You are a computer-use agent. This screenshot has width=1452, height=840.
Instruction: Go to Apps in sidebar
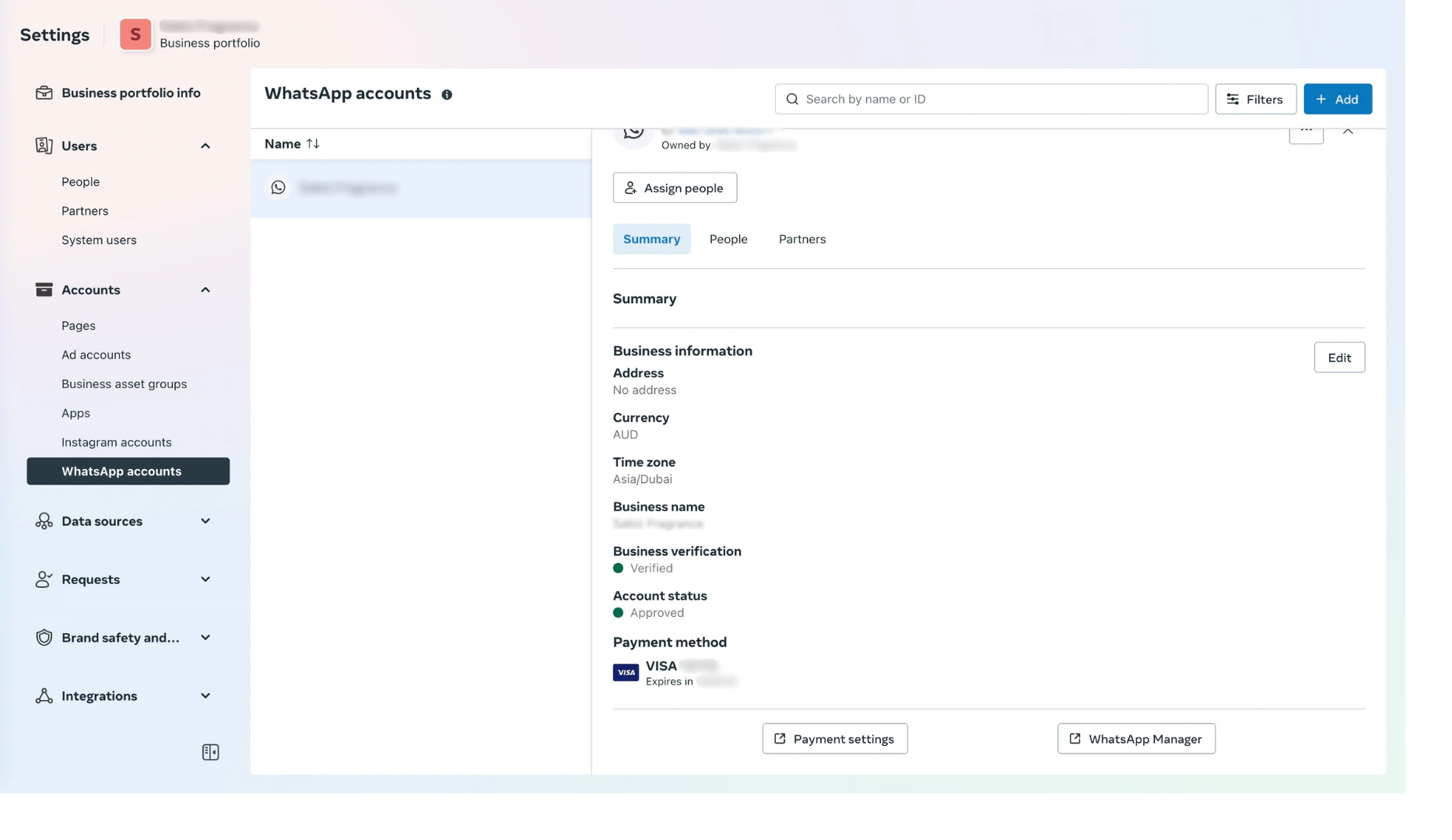76,413
